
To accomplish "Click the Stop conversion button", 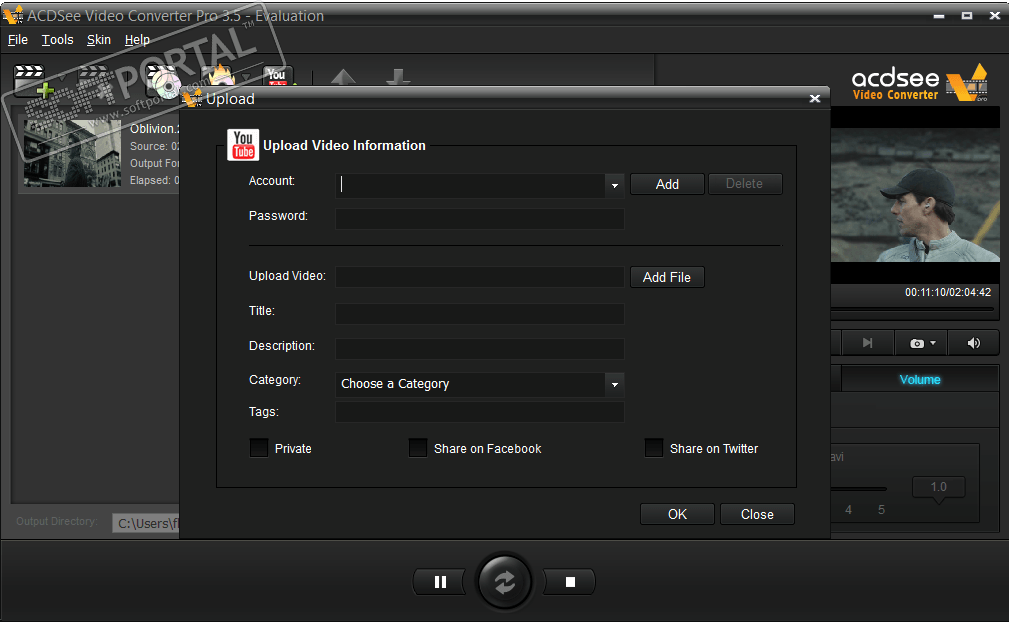I will [569, 583].
